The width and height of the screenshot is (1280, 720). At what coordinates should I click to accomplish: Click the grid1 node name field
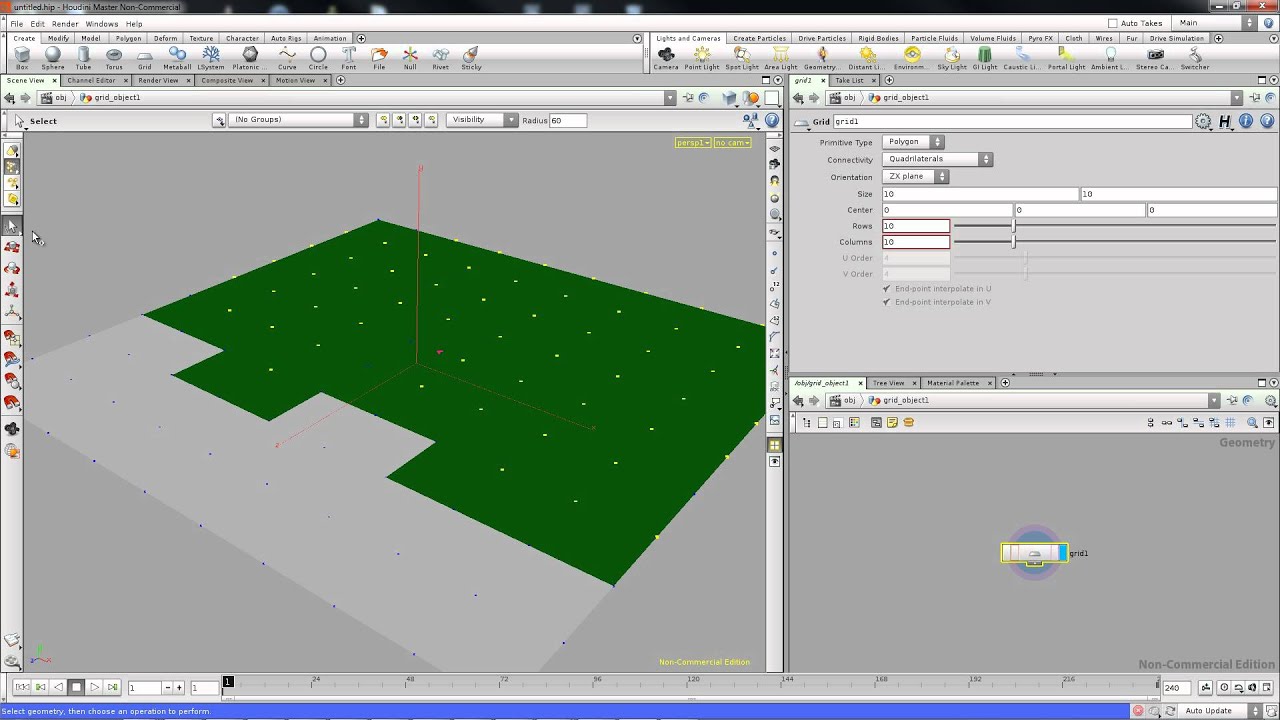tap(1011, 121)
